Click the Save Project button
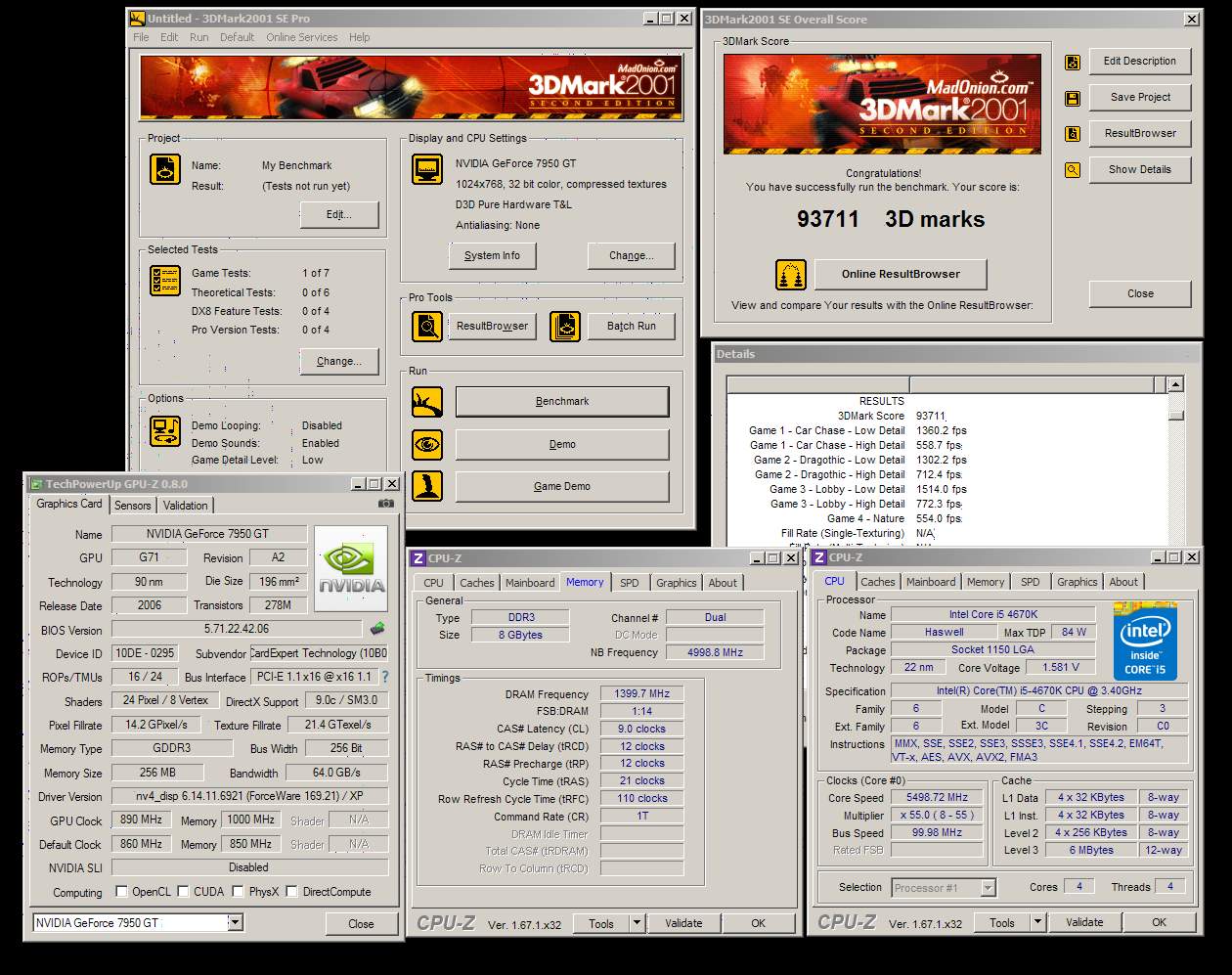 (x=1140, y=97)
